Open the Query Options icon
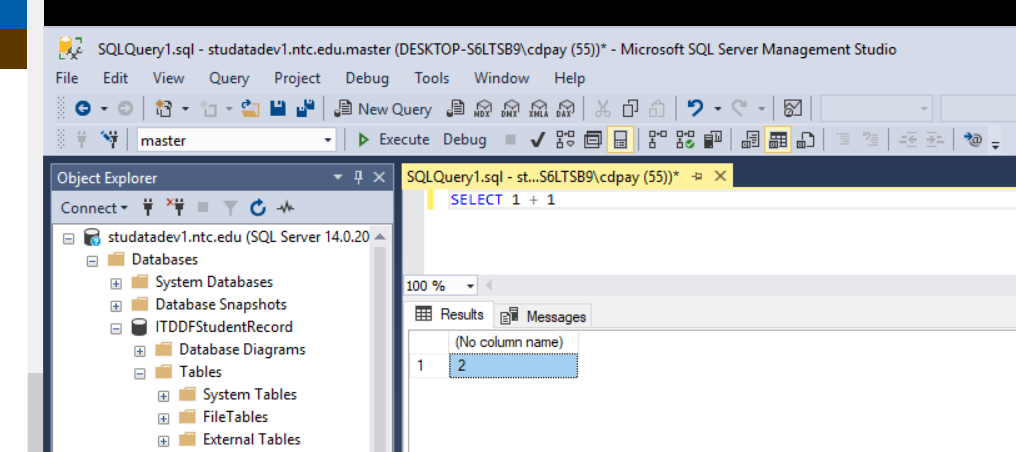 pos(592,139)
